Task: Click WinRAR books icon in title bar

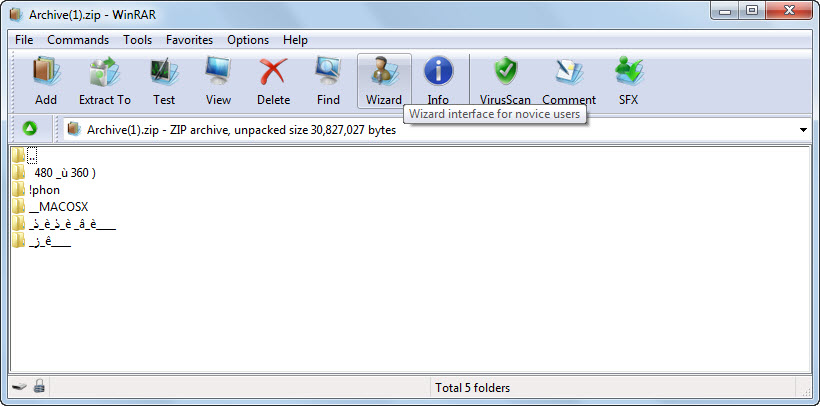Action: pos(17,15)
